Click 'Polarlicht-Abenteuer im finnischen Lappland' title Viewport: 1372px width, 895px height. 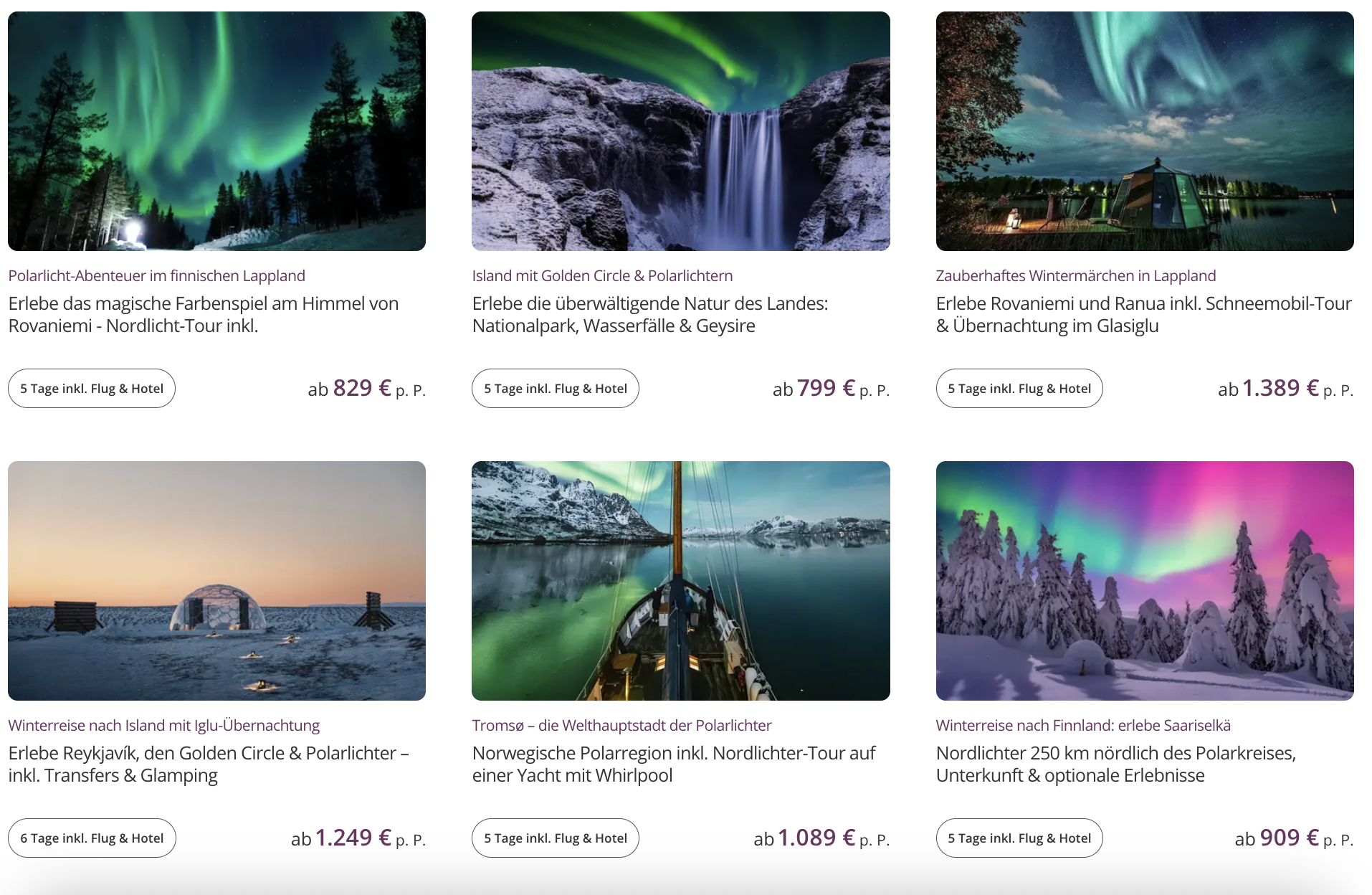(157, 275)
